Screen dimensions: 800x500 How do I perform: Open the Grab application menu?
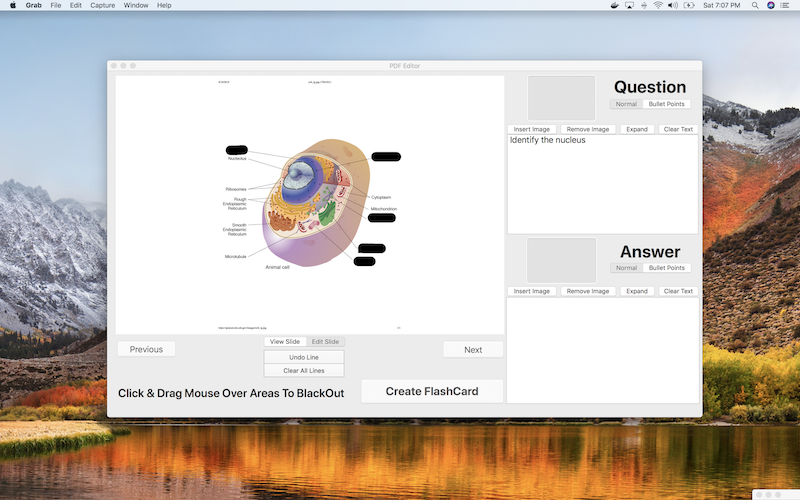tap(34, 5)
